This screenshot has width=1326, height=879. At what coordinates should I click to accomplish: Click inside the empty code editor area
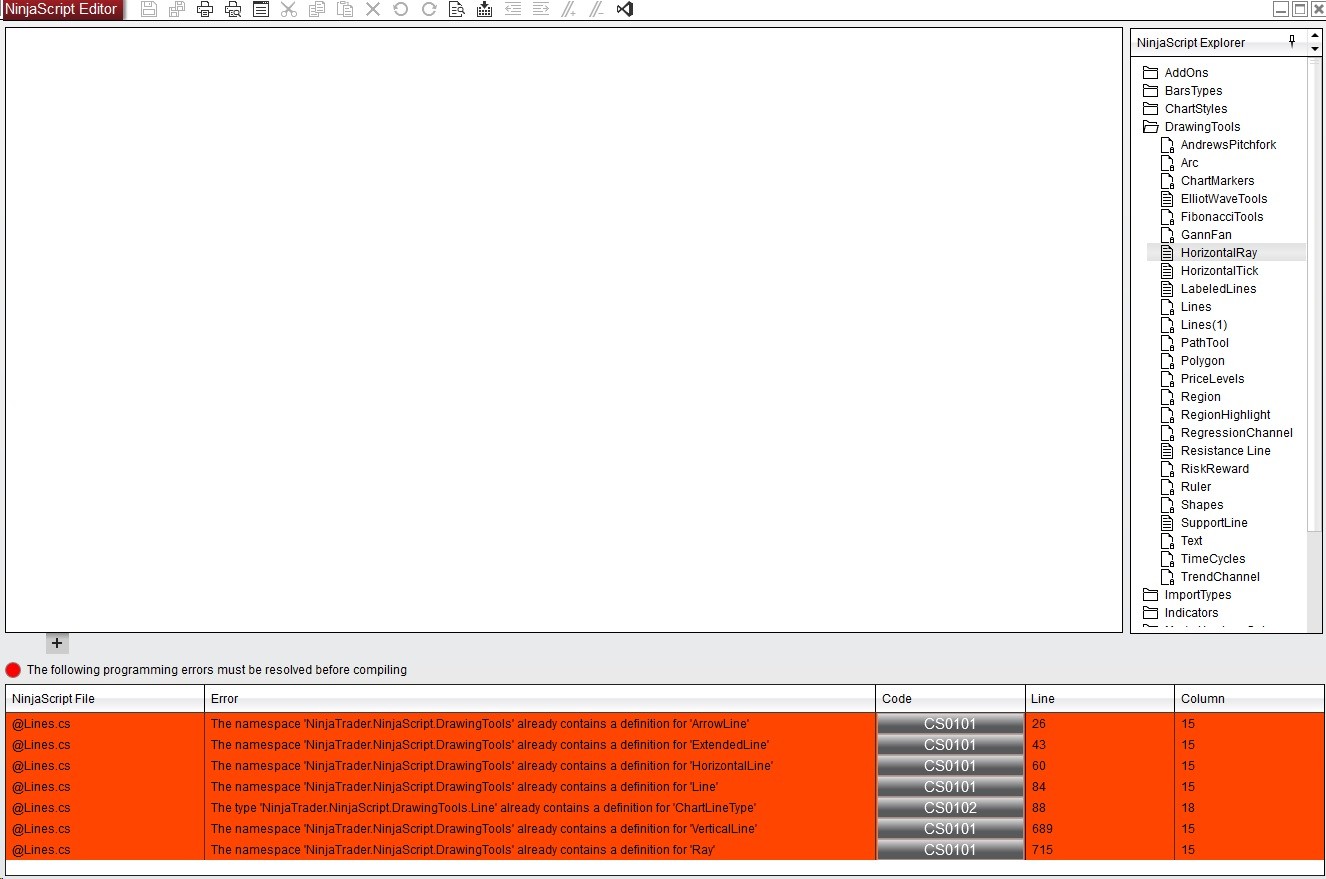pos(564,330)
